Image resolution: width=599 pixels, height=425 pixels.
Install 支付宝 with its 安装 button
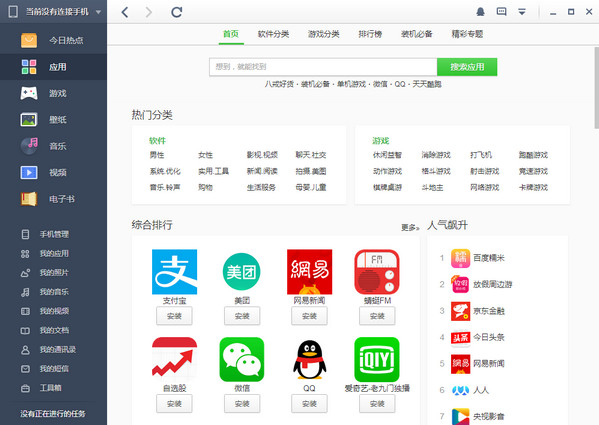174,316
